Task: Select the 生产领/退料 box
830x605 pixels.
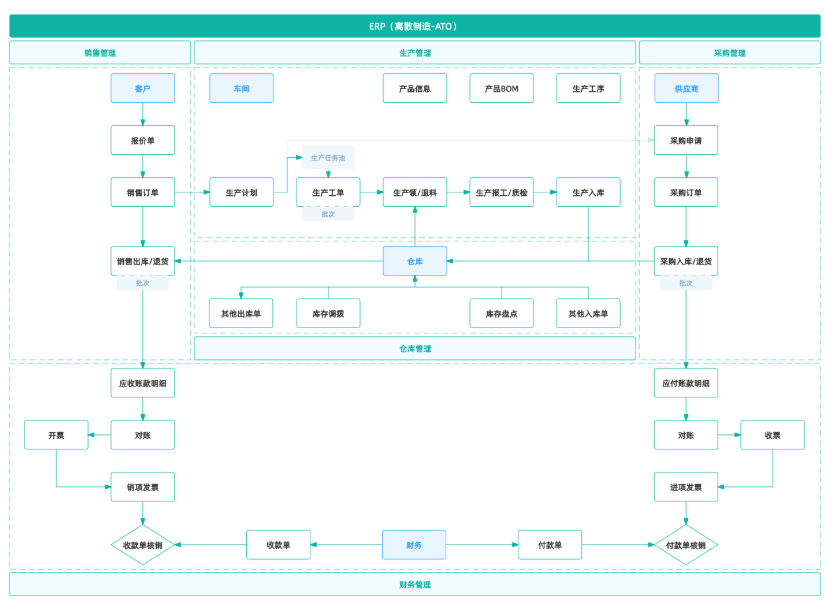Action: click(414, 192)
